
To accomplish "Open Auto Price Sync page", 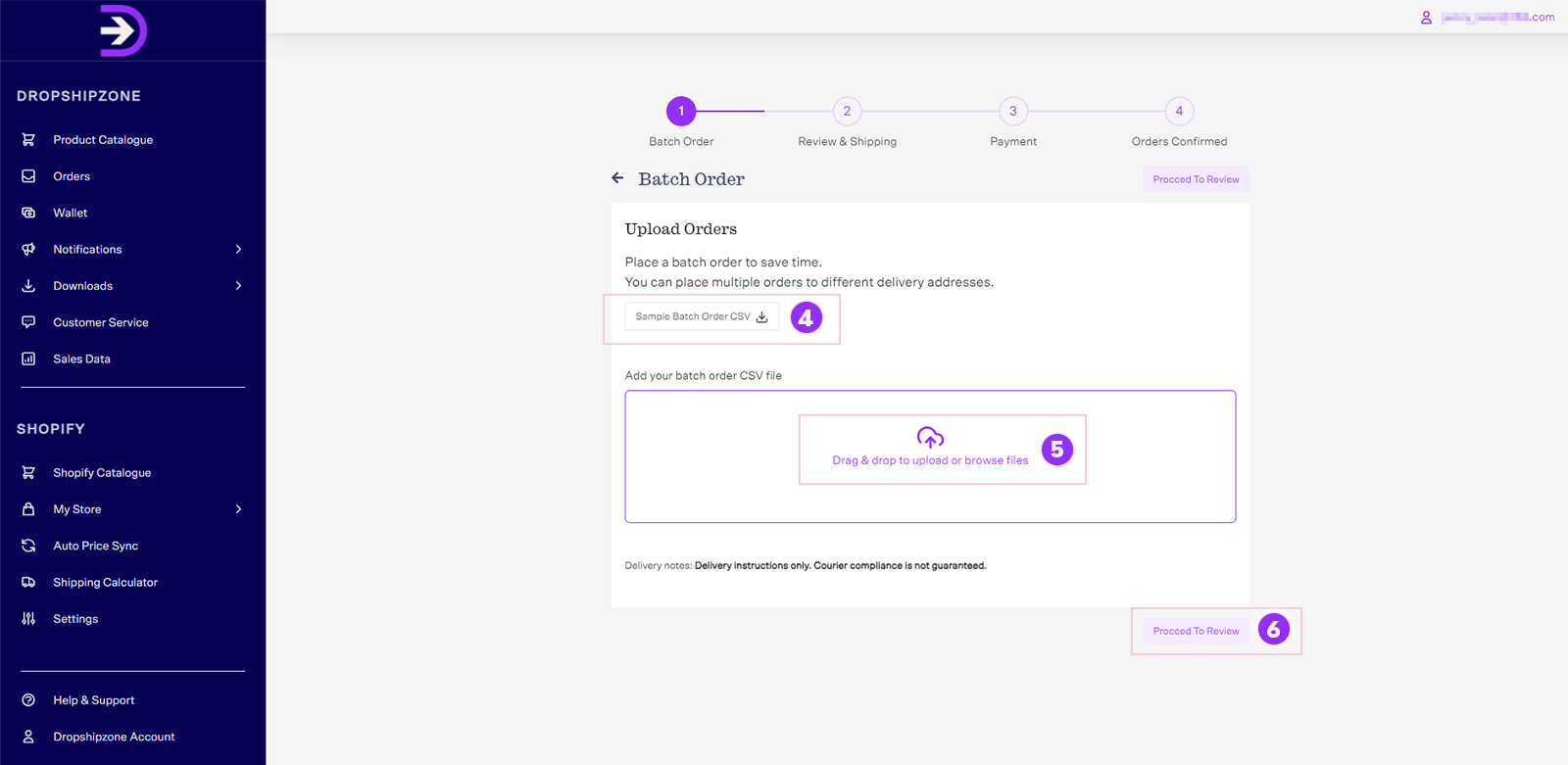I will click(96, 546).
